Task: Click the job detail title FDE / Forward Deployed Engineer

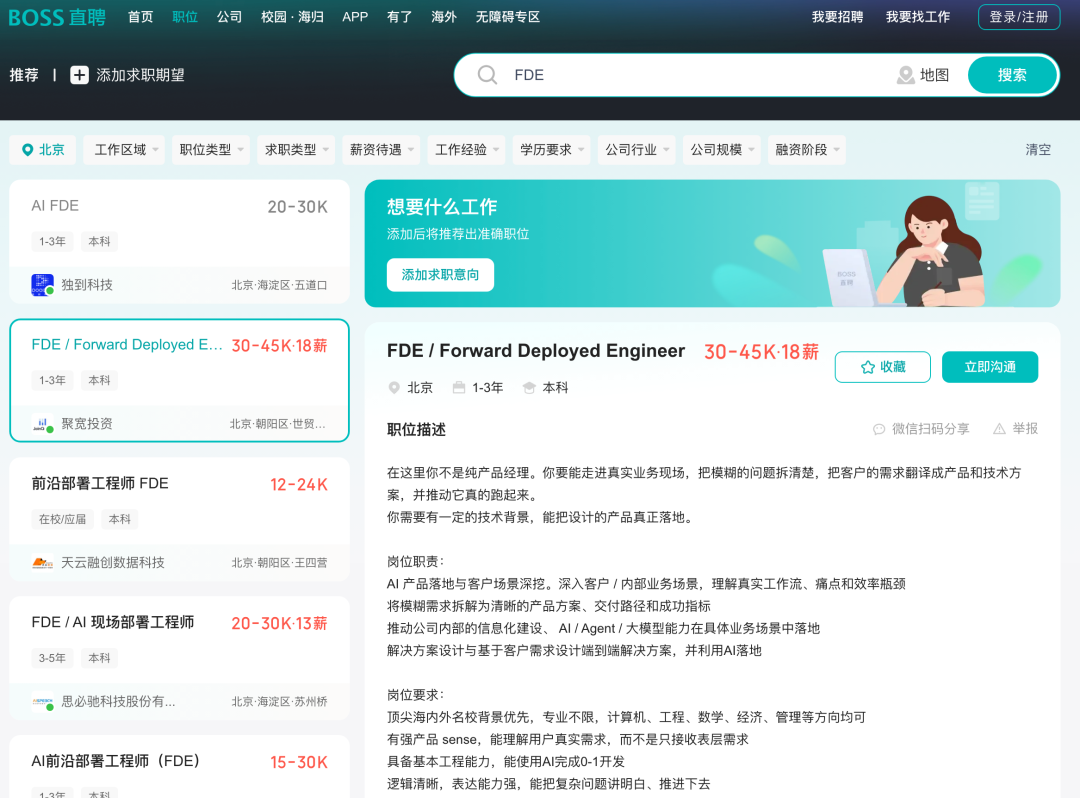Action: 536,351
